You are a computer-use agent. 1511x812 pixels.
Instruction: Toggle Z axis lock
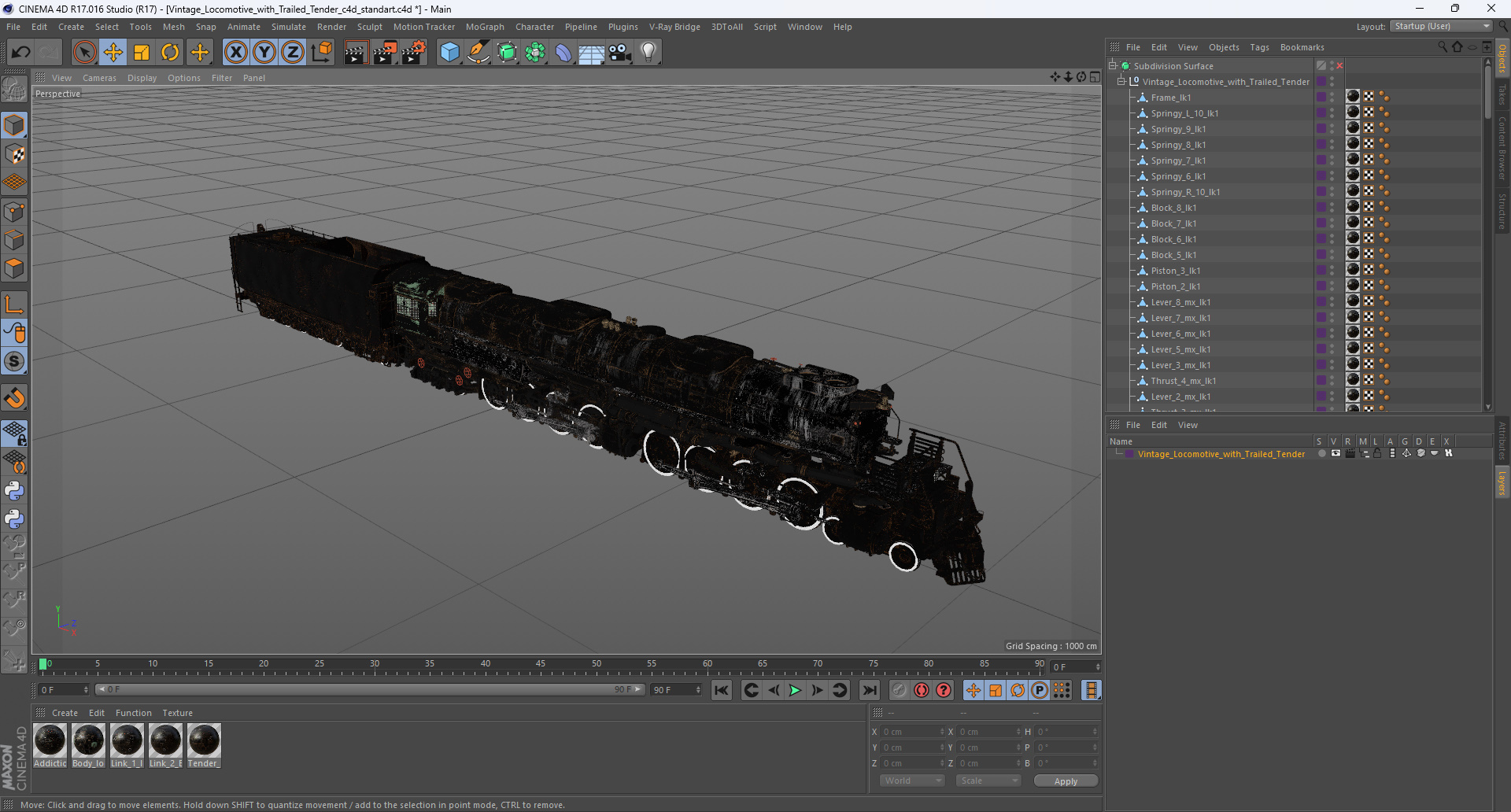tap(293, 53)
